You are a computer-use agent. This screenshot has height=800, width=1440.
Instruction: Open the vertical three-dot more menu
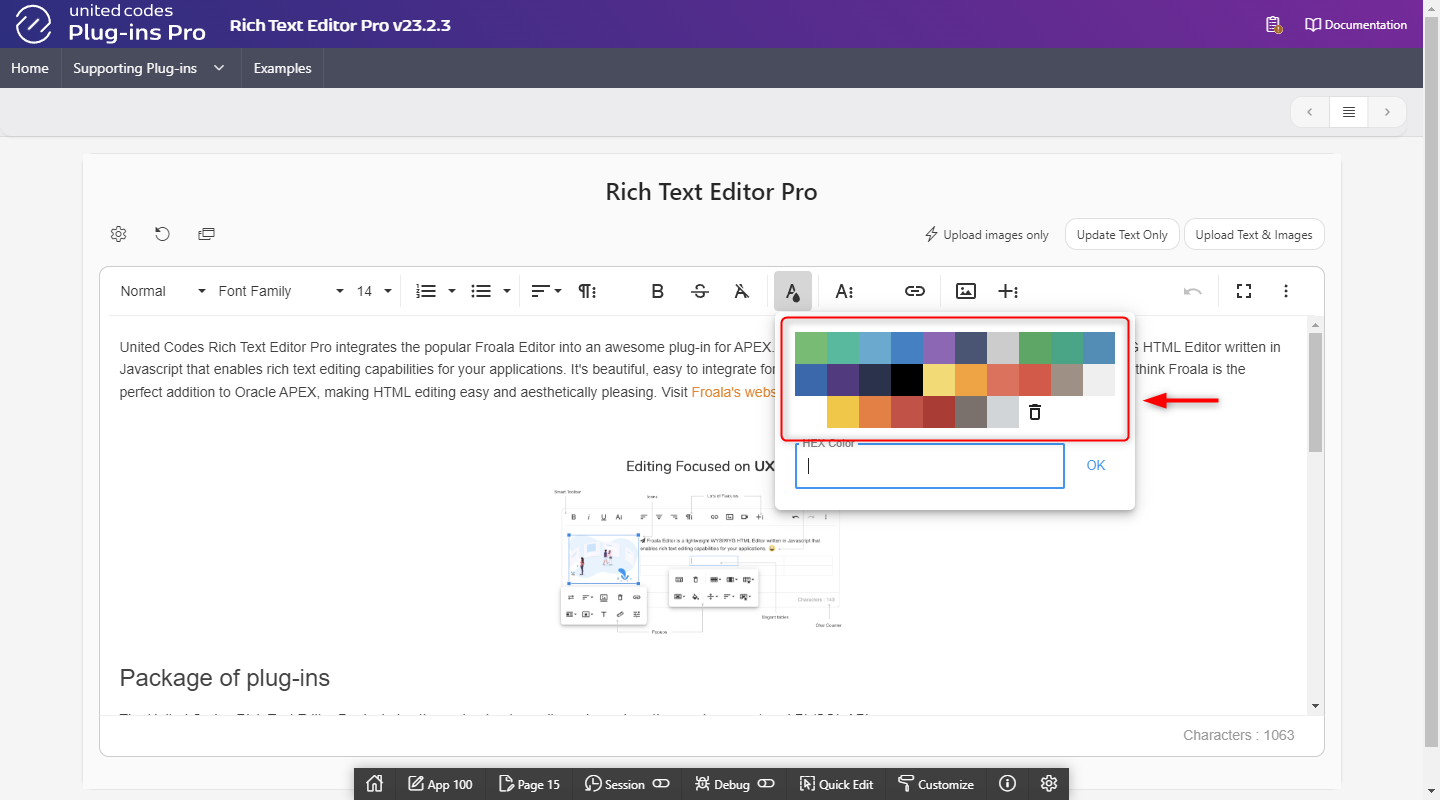click(x=1286, y=291)
